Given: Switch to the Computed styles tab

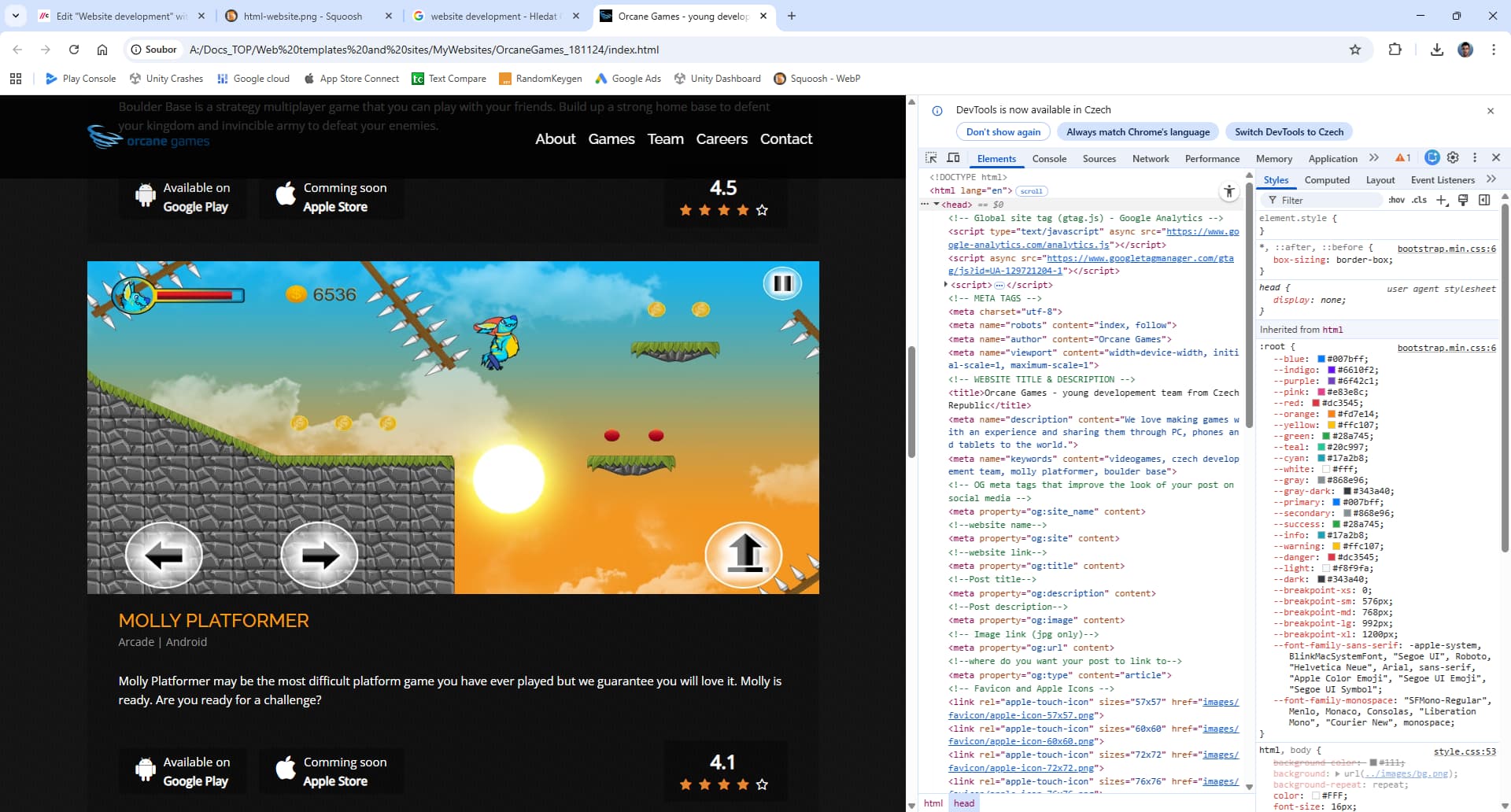Looking at the screenshot, I should (x=1327, y=179).
